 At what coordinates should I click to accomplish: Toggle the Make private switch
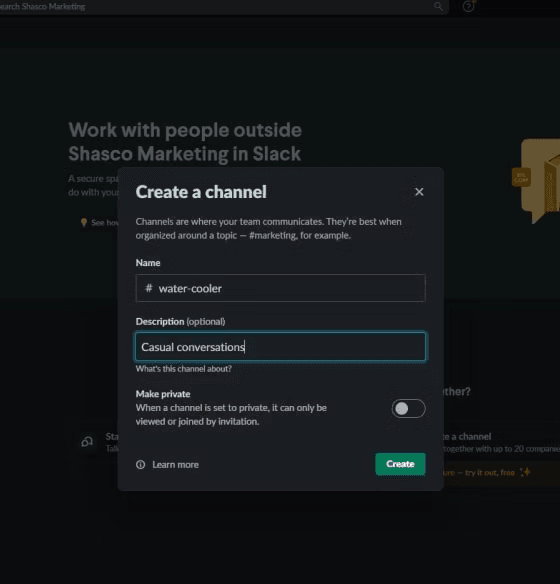408,409
